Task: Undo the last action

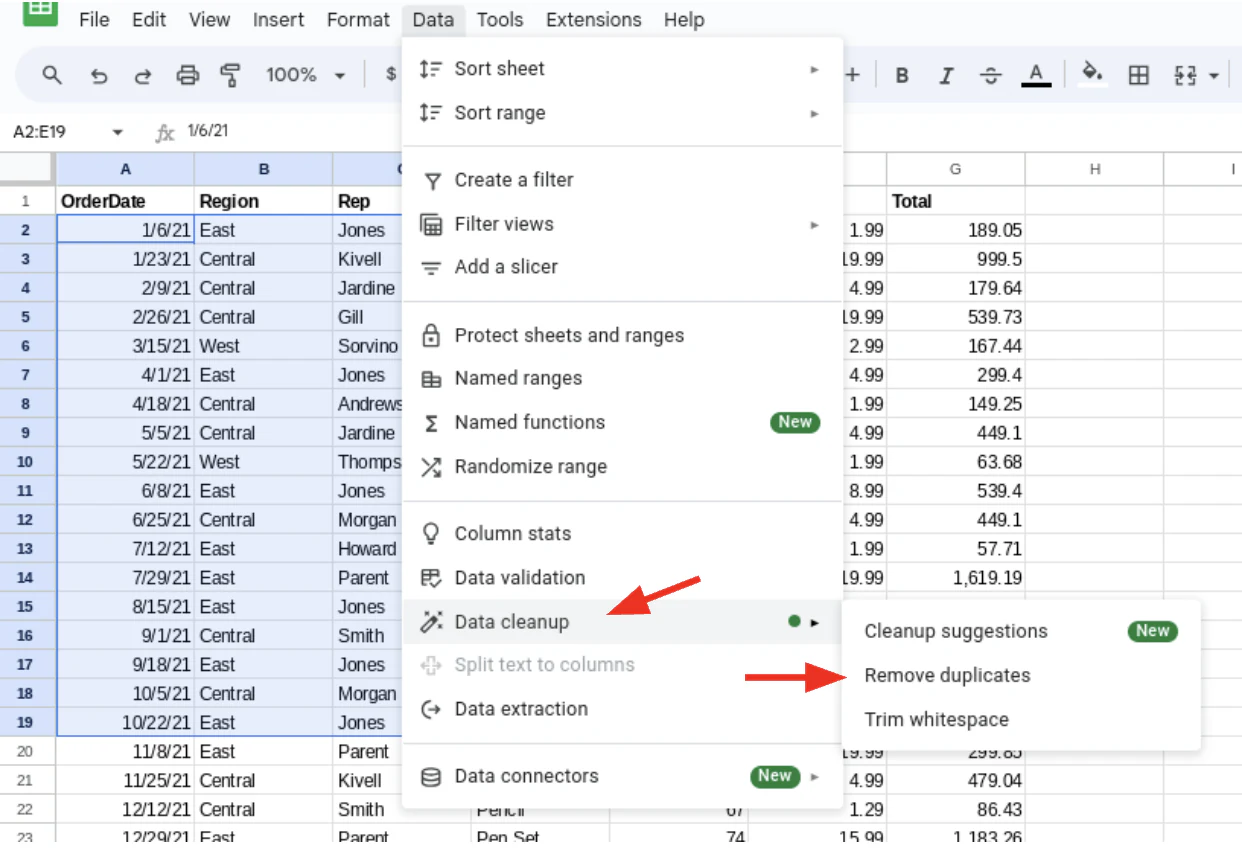Action: point(98,75)
